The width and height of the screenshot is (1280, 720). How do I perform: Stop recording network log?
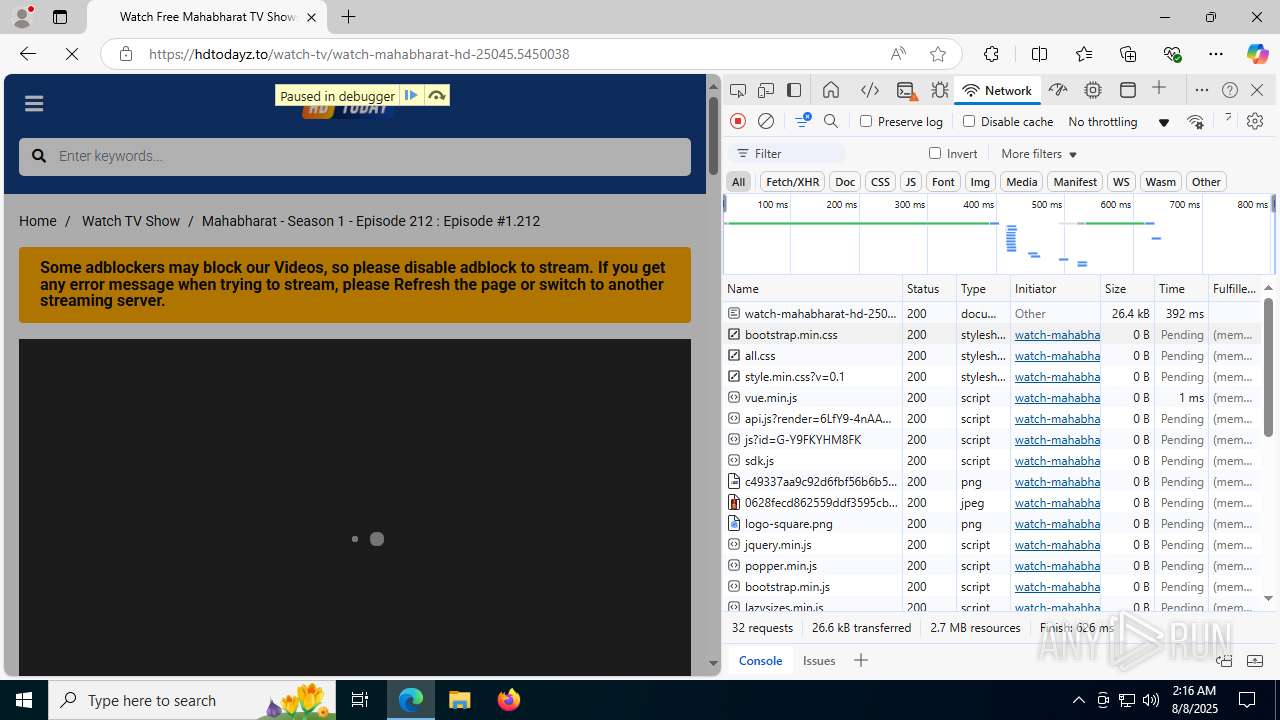click(738, 121)
